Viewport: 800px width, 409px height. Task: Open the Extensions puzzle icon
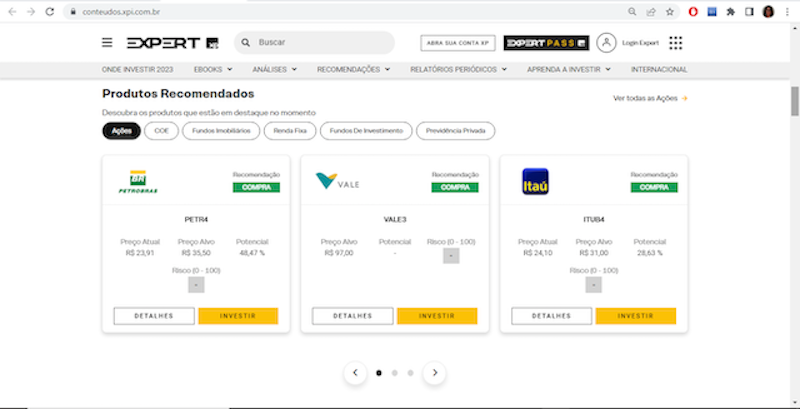(731, 12)
